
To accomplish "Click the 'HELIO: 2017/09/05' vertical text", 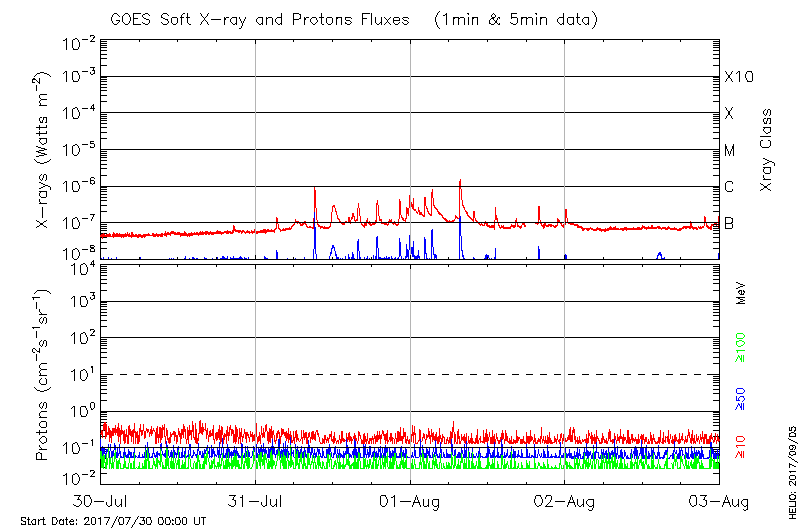I will click(791, 470).
